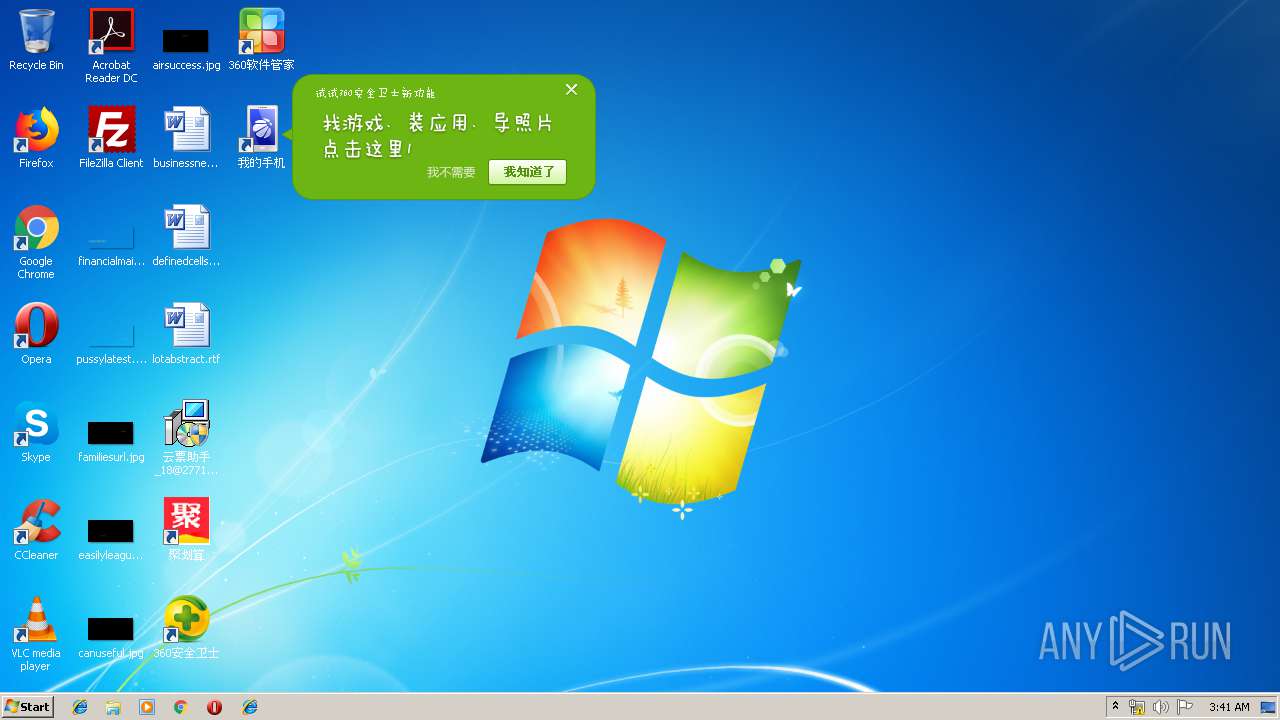Open the 聚划算 shortcut

click(x=186, y=530)
